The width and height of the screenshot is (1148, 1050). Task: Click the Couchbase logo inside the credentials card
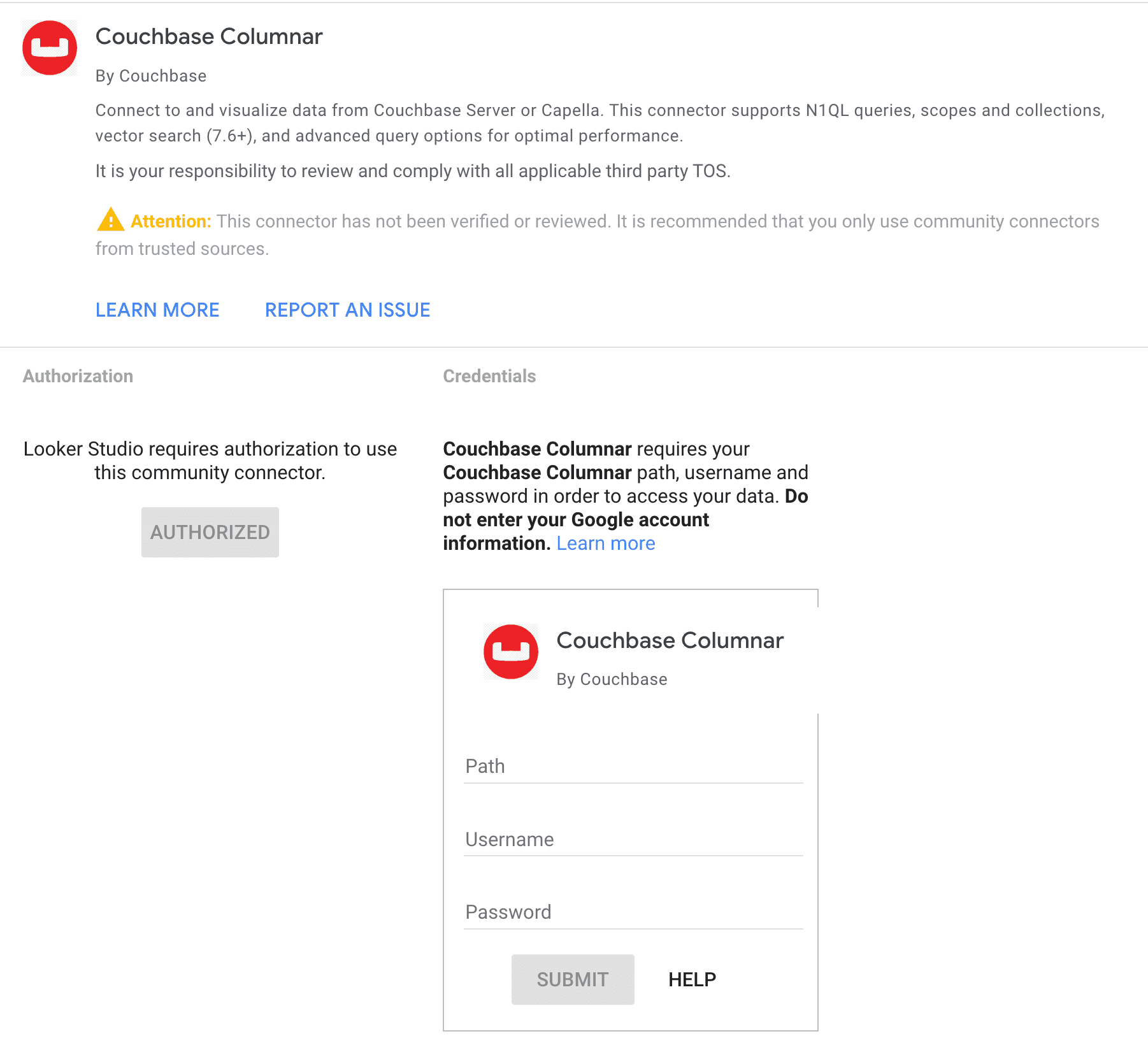(510, 651)
